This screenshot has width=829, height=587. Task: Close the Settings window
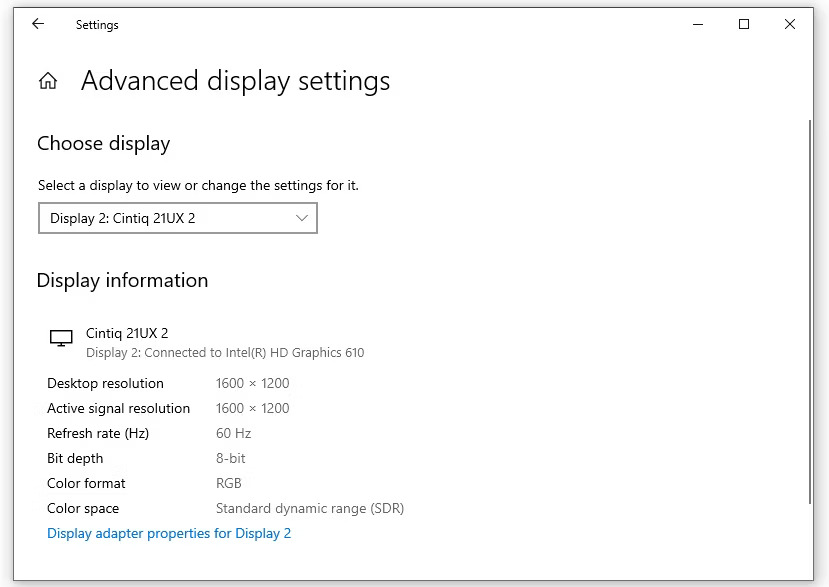pyautogui.click(x=790, y=24)
